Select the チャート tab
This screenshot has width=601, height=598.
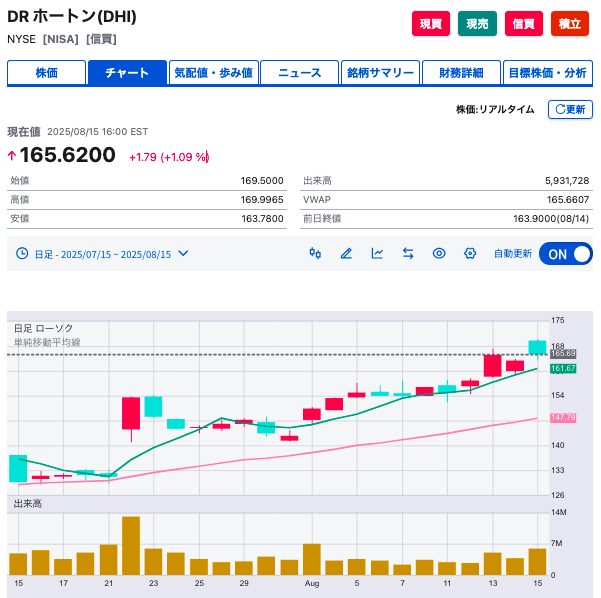(x=127, y=72)
